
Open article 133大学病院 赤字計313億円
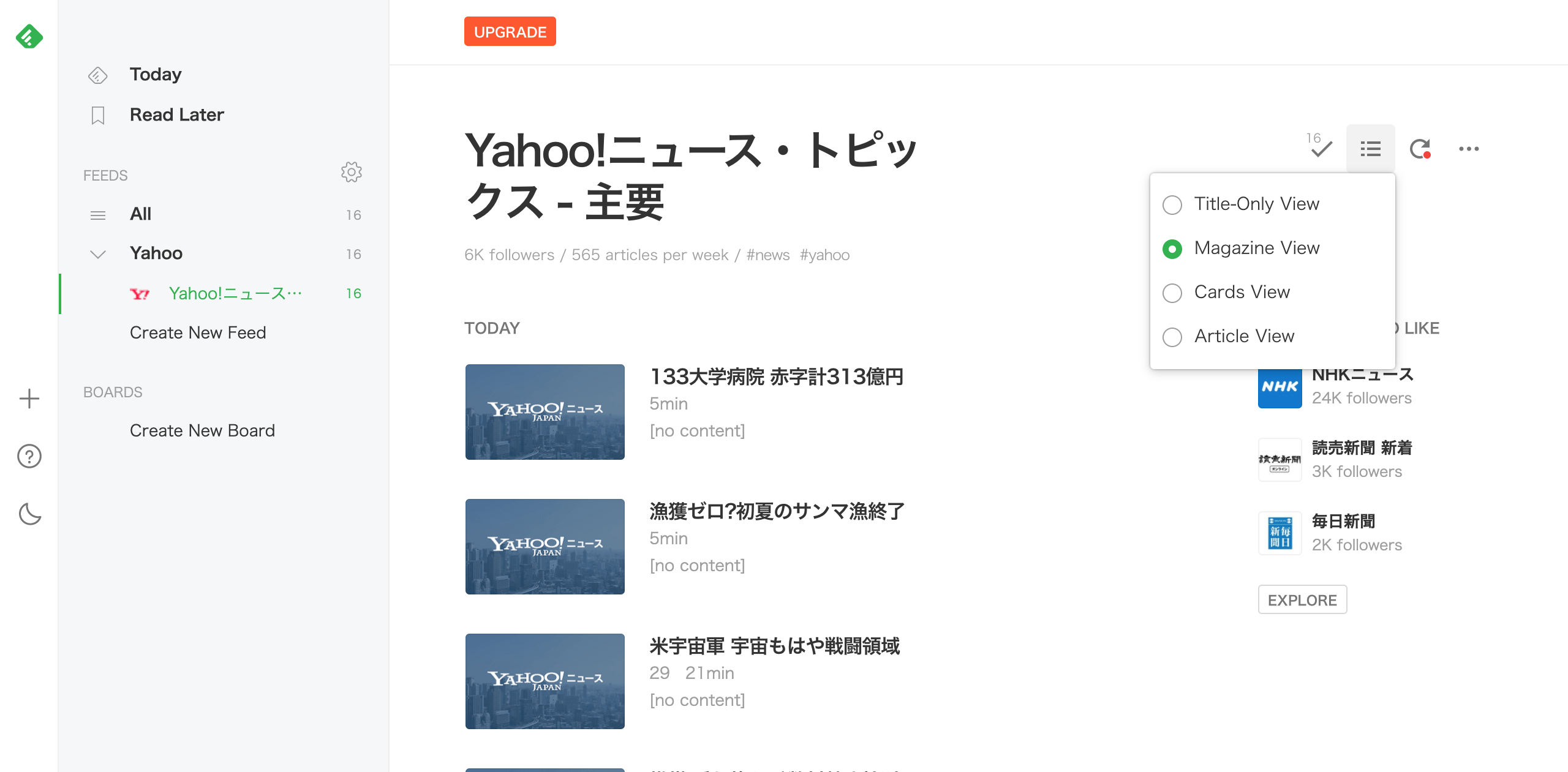[x=777, y=377]
